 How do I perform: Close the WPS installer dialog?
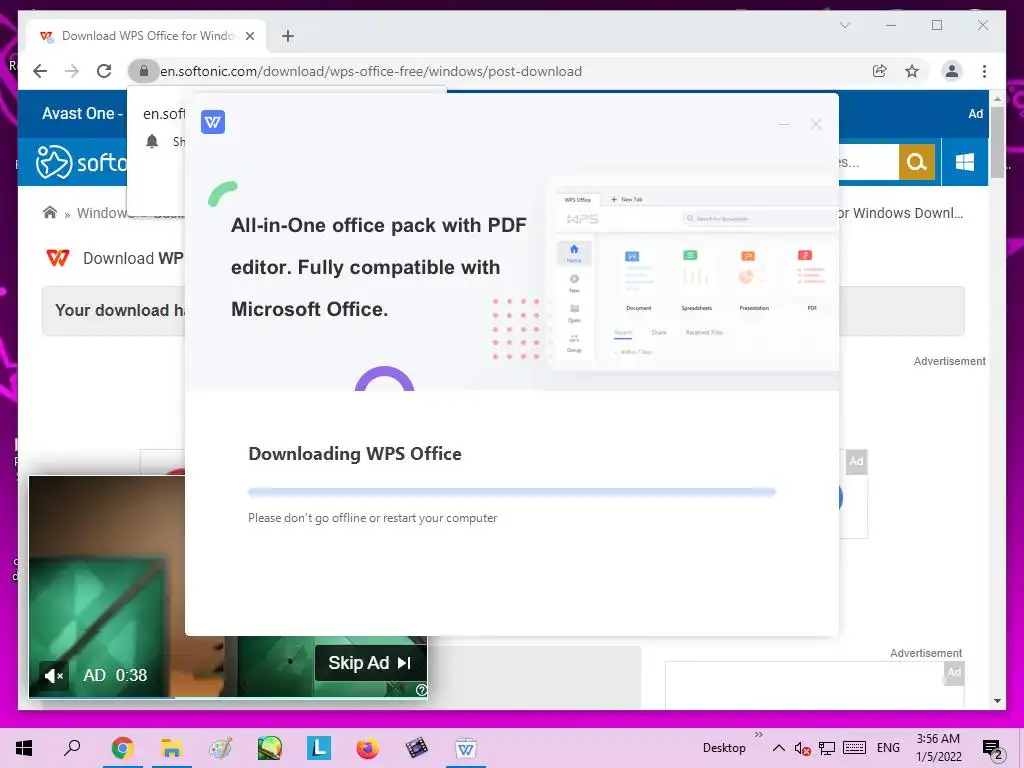click(816, 124)
